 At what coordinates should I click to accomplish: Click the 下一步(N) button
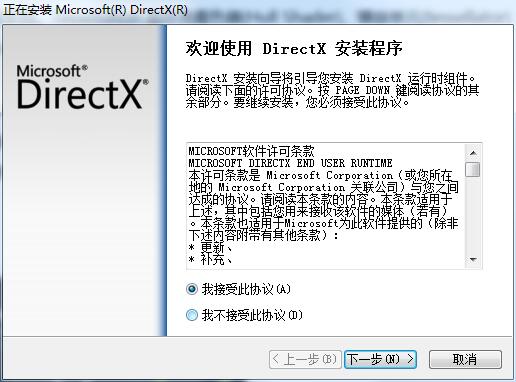pyautogui.click(x=380, y=359)
